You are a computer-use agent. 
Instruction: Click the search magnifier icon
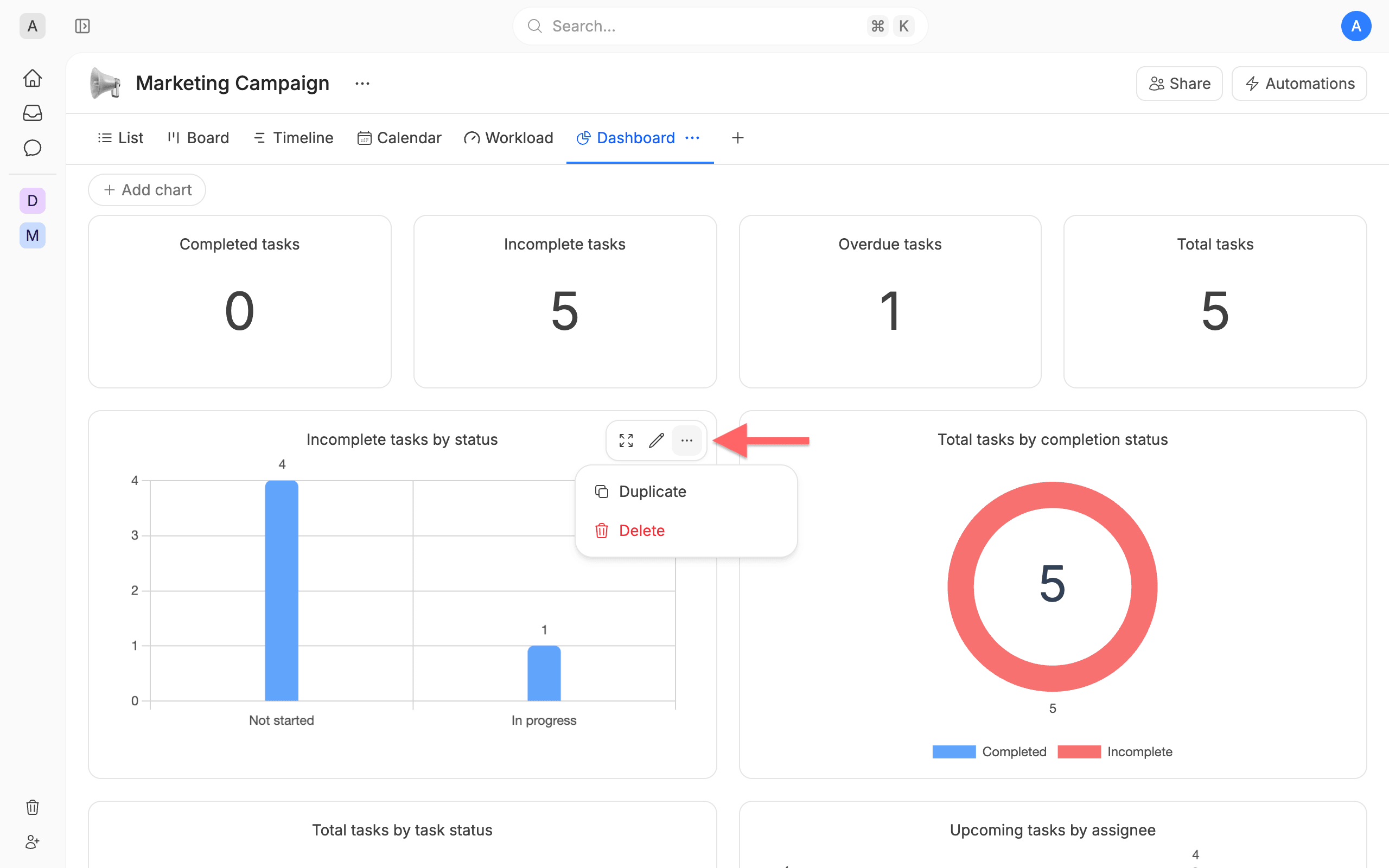point(534,26)
